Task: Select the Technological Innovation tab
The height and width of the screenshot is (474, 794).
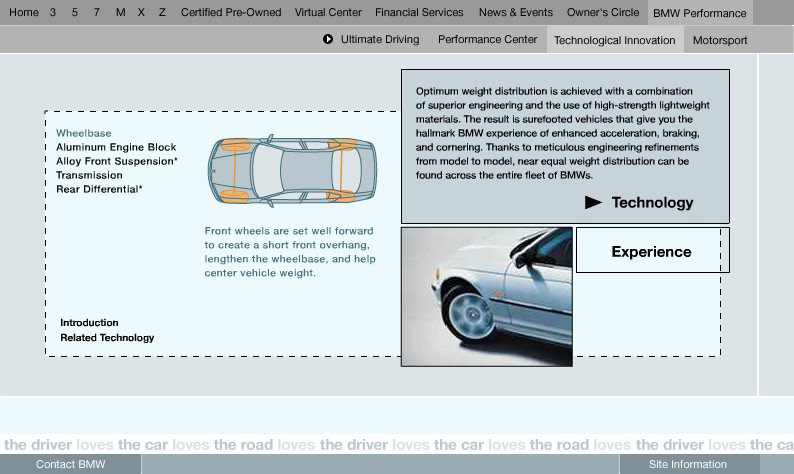Action: [615, 40]
